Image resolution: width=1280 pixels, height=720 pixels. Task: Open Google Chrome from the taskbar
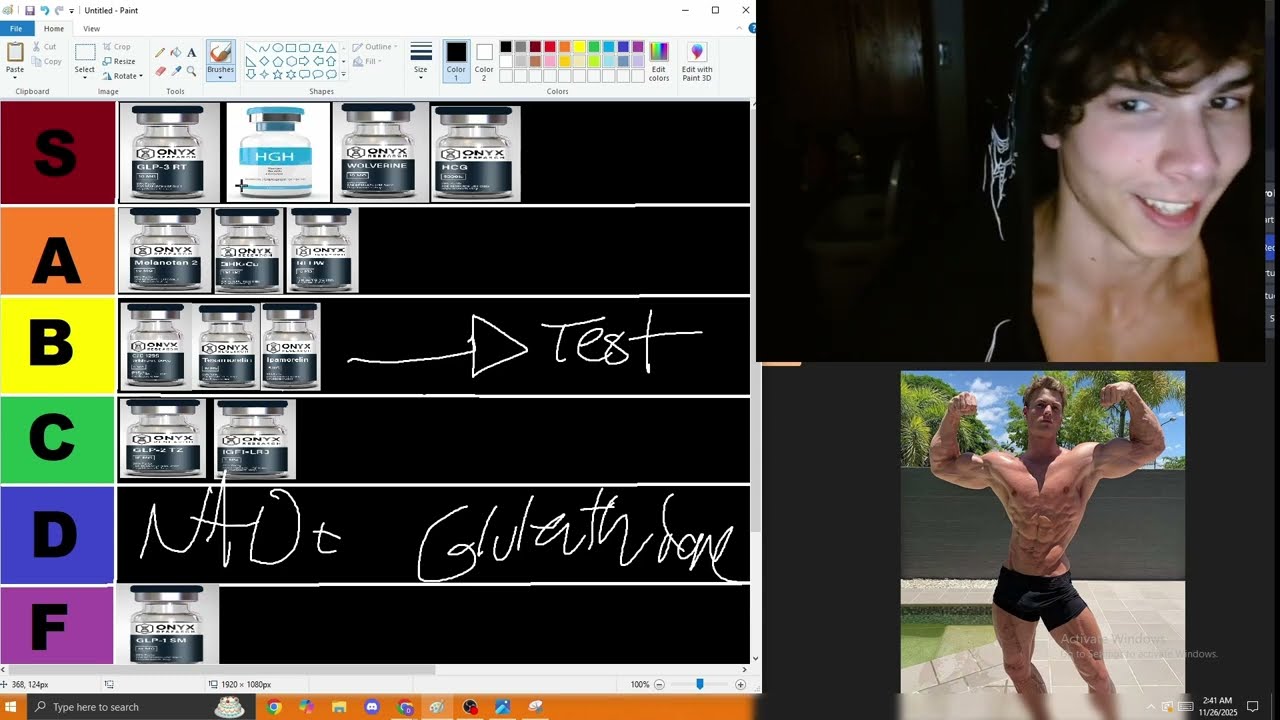pos(274,707)
